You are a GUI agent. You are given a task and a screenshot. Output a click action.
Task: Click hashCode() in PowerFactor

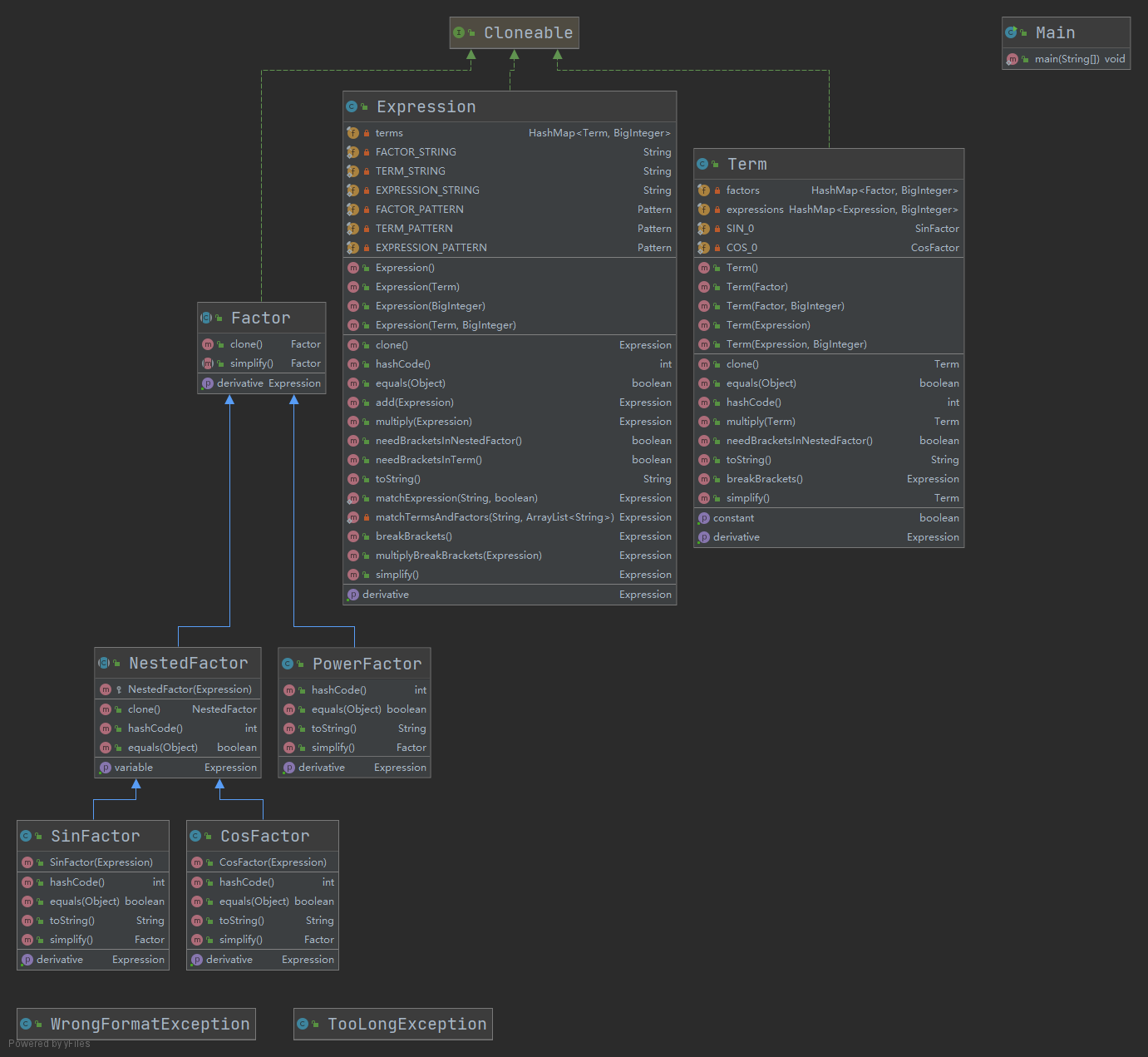(354, 690)
